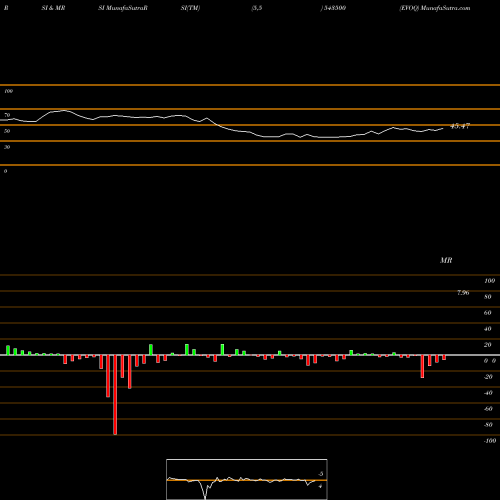Click the "60" label on MR axis
500x500 pixels.
click(488, 313)
